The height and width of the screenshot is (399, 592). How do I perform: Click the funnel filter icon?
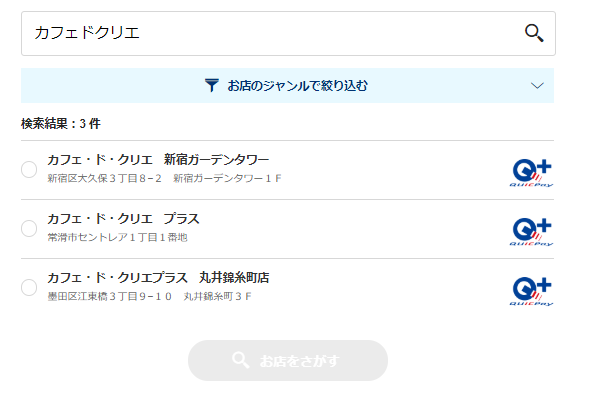tap(211, 85)
